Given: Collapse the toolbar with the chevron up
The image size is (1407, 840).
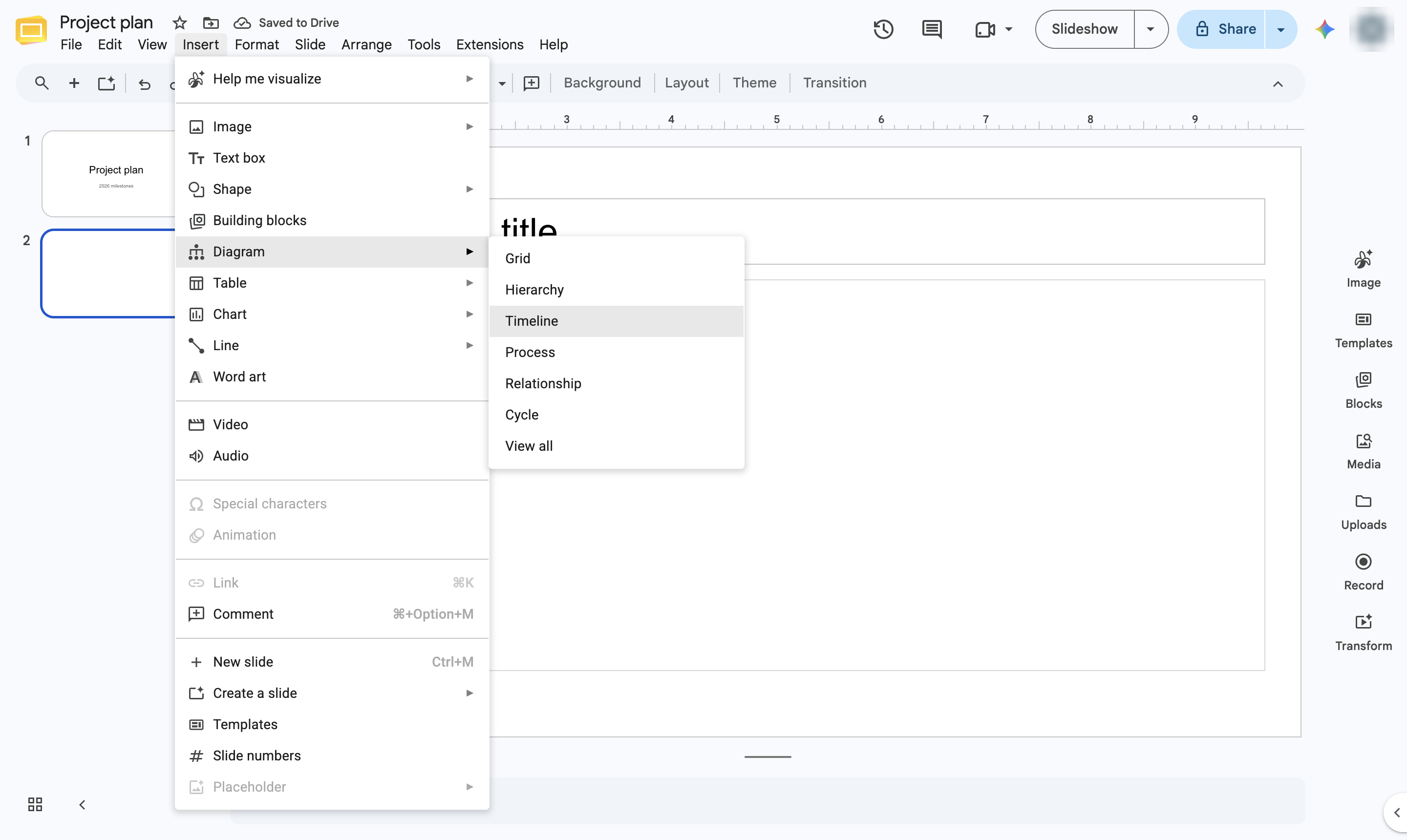Looking at the screenshot, I should [1278, 84].
